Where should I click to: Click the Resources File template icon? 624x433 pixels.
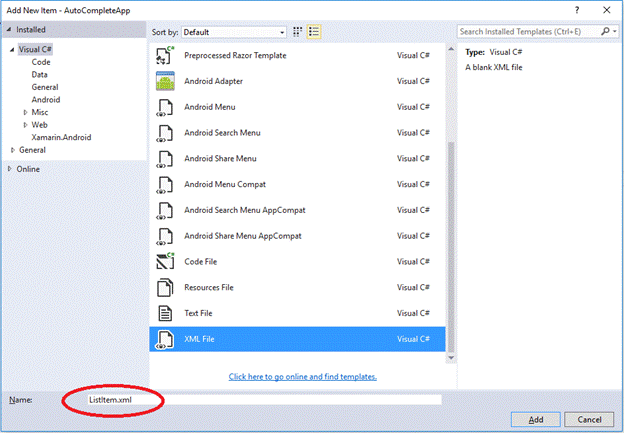[165, 287]
